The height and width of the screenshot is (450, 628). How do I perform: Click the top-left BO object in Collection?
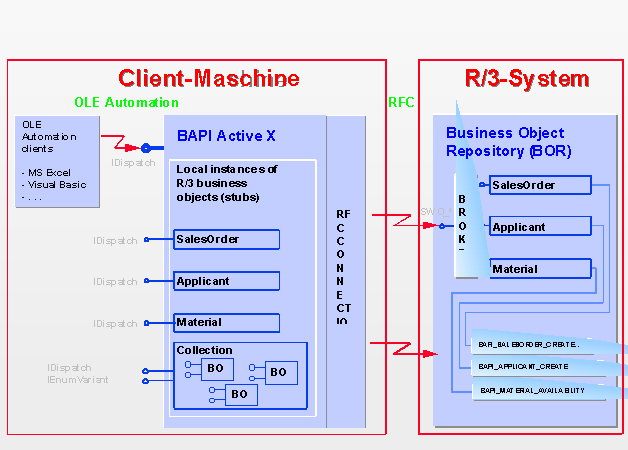[x=216, y=370]
